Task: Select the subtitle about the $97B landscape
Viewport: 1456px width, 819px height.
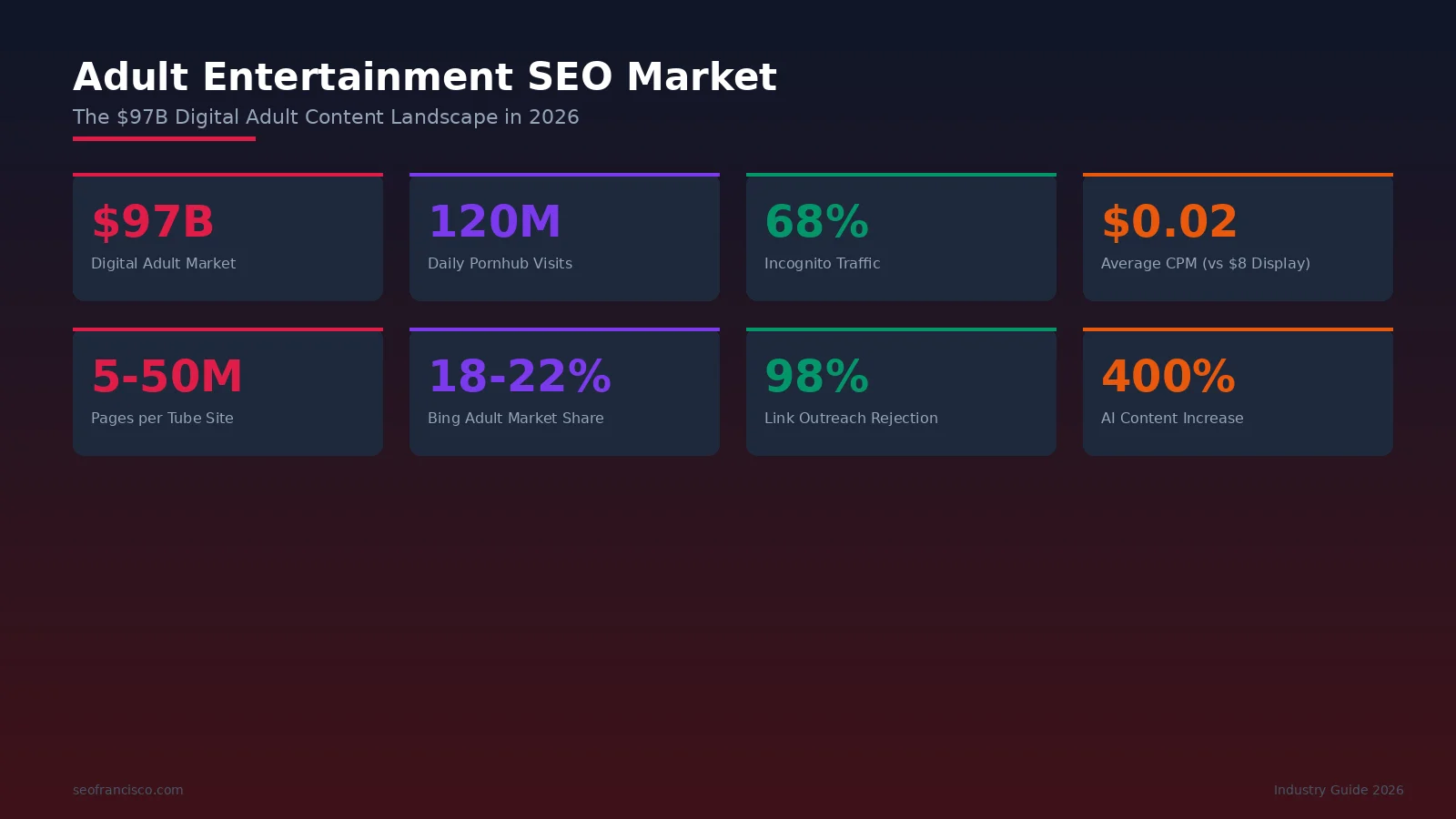Action: pos(326,116)
